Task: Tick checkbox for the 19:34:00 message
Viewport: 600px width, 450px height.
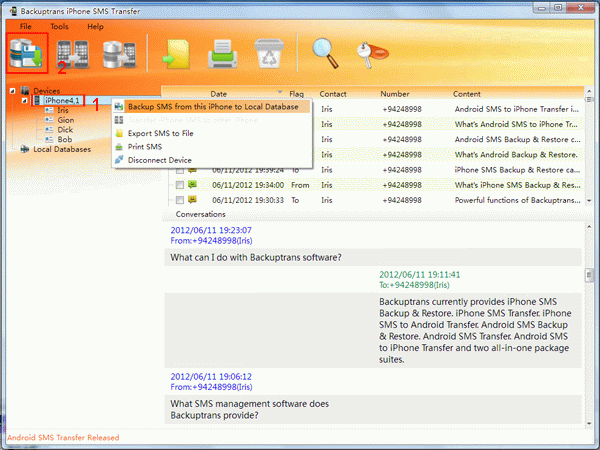Action: tap(179, 185)
